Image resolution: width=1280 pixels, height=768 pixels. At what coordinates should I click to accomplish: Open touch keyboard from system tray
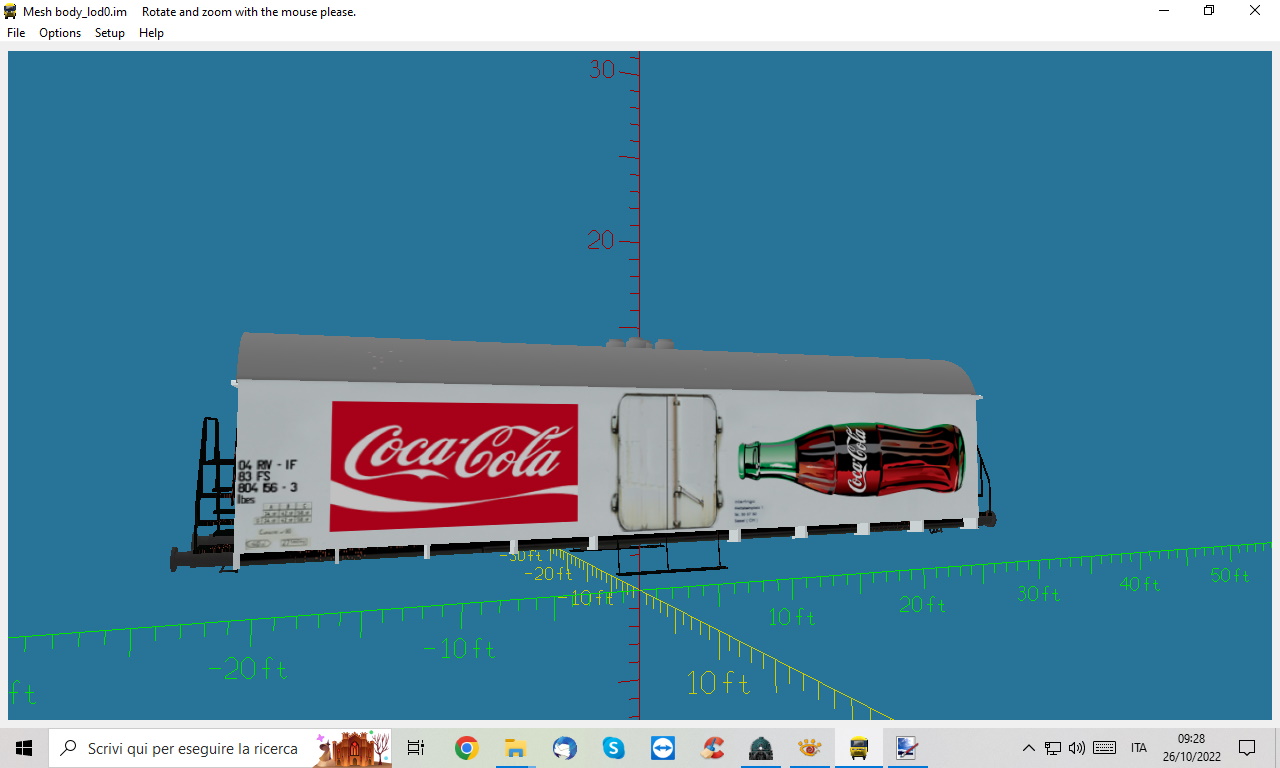point(1105,748)
